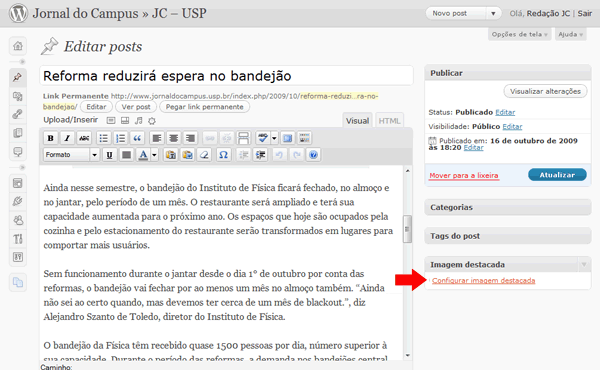Toggle italic formatting in the editor
600x370 pixels.
(67, 138)
